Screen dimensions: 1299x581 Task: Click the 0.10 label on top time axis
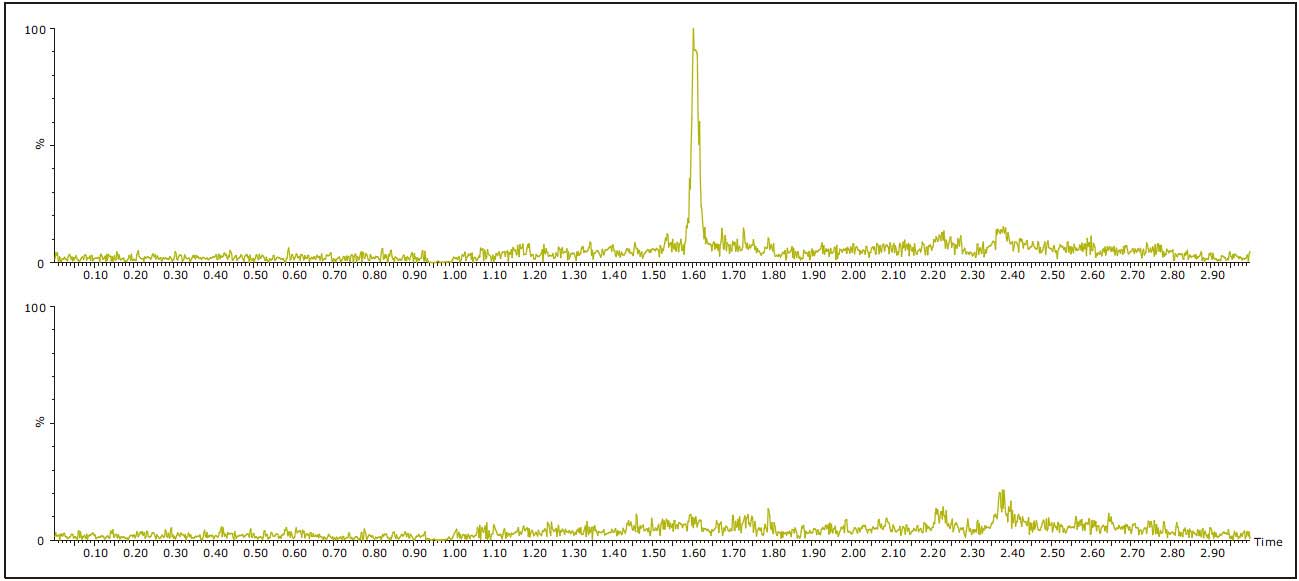(96, 275)
